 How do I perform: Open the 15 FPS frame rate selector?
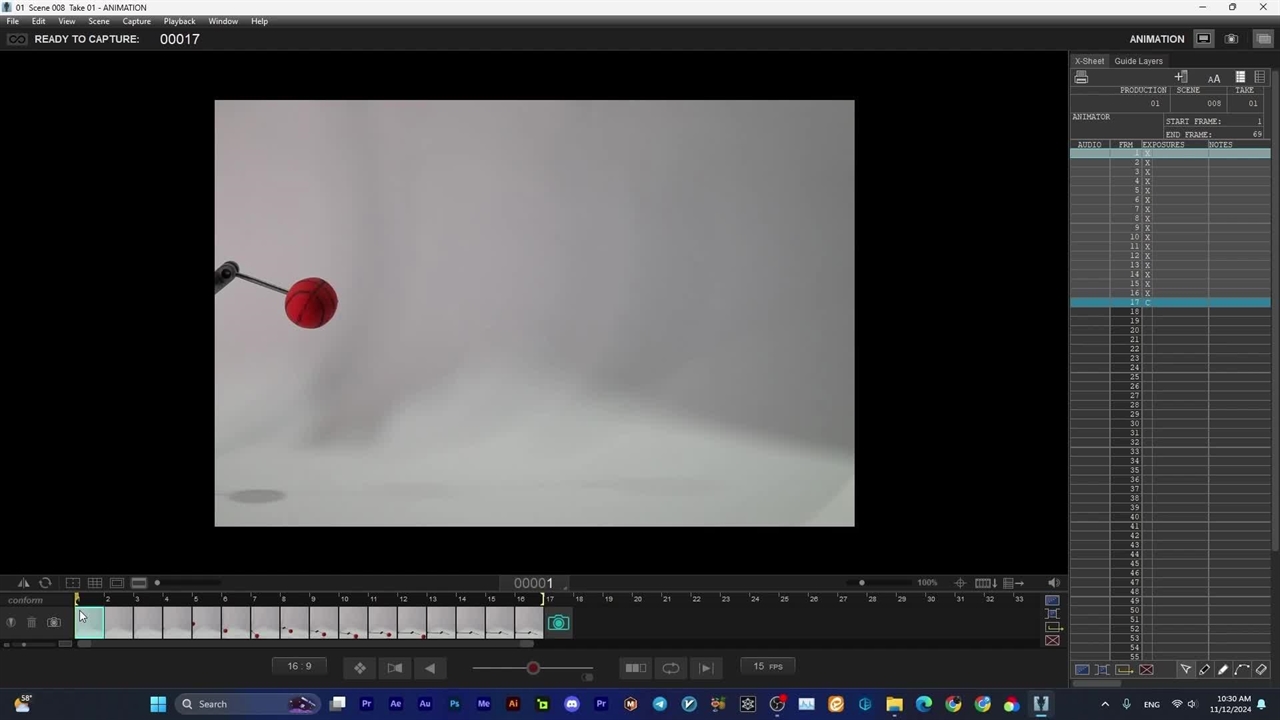pyautogui.click(x=768, y=667)
